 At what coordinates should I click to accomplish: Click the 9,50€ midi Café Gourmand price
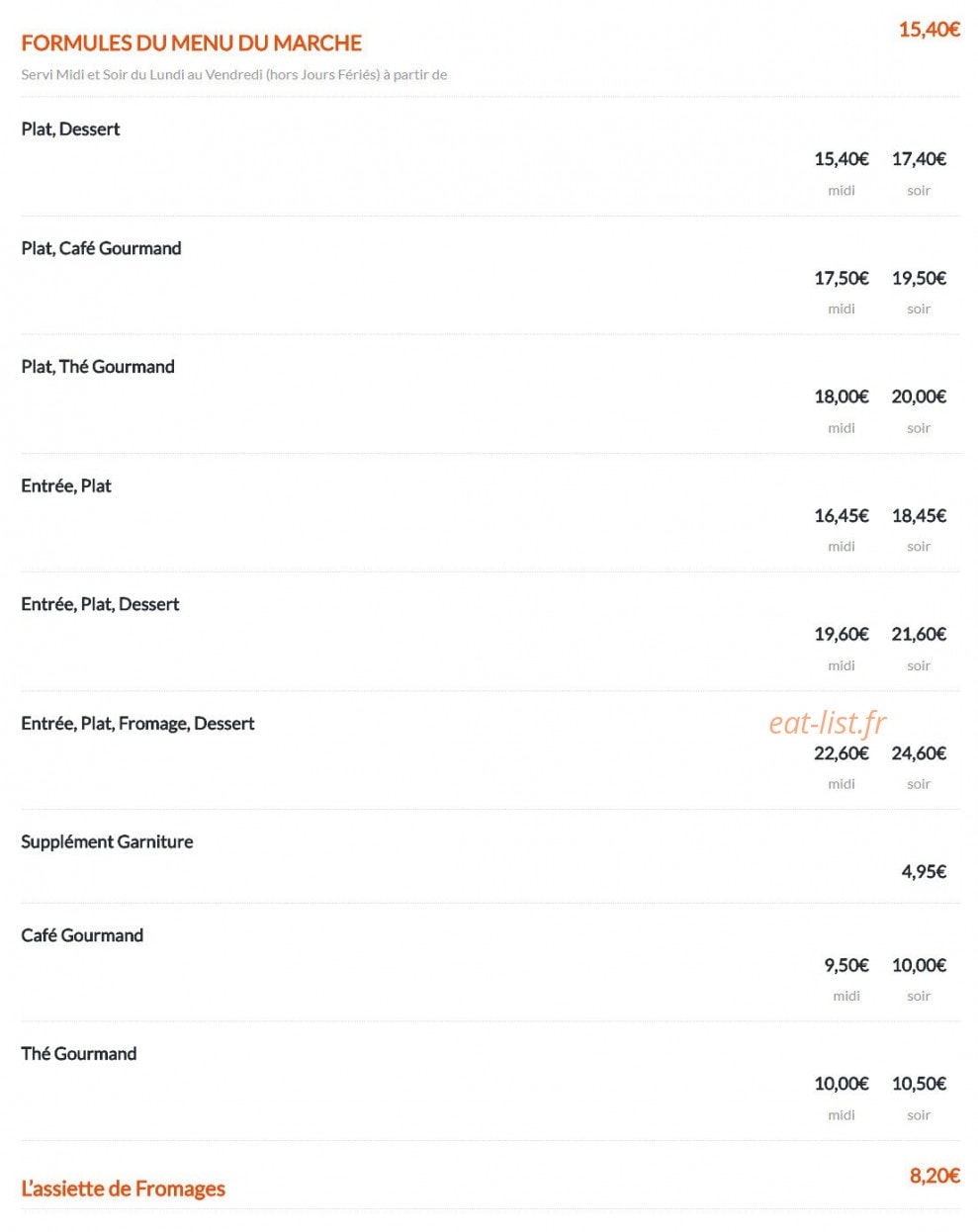pyautogui.click(x=846, y=965)
